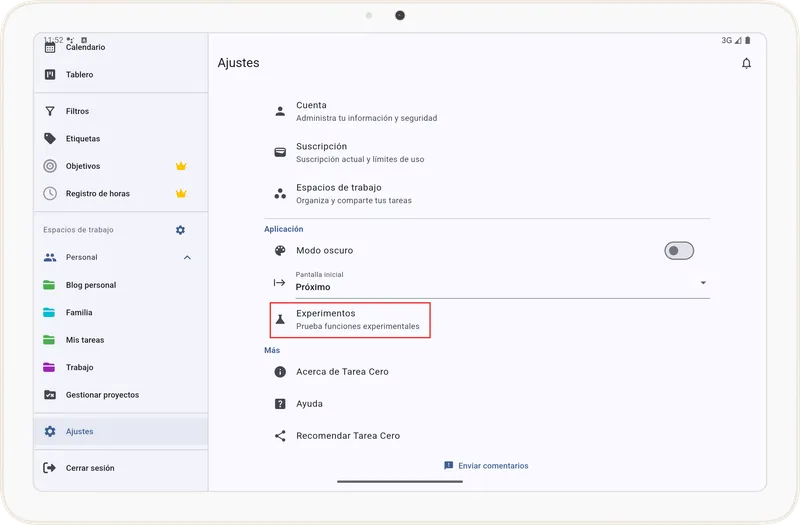Click the Filtros funnel icon
Viewport: 800px width, 525px height.
[x=50, y=111]
